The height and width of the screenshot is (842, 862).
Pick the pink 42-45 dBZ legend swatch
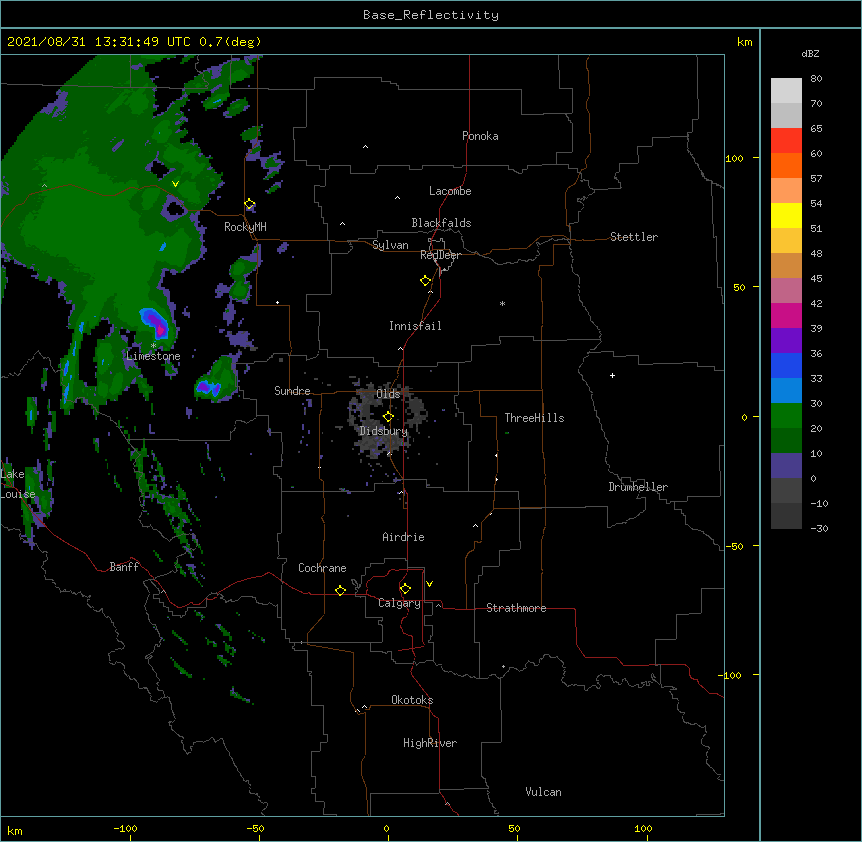tap(786, 290)
